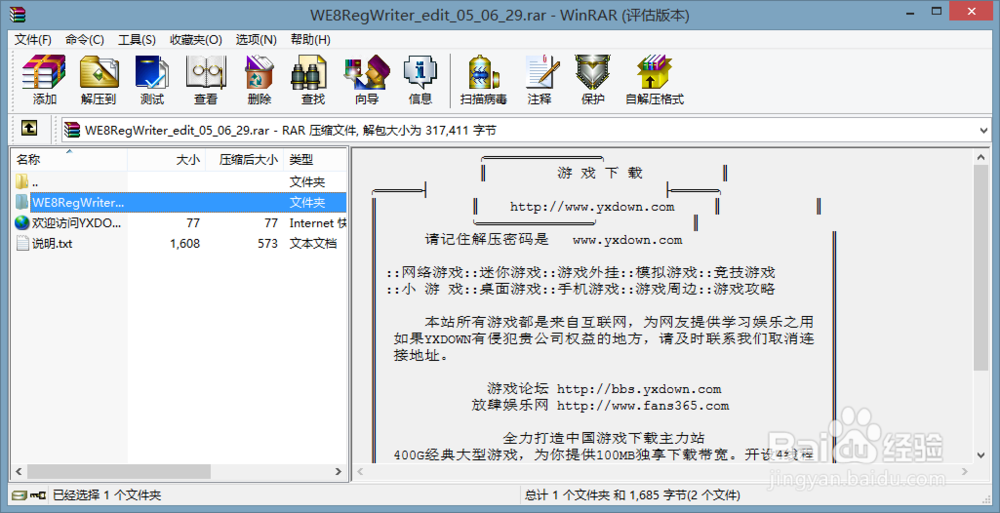The image size is (1000, 513).
Task: Click the SFX (自解压格式) icon
Action: tap(654, 80)
